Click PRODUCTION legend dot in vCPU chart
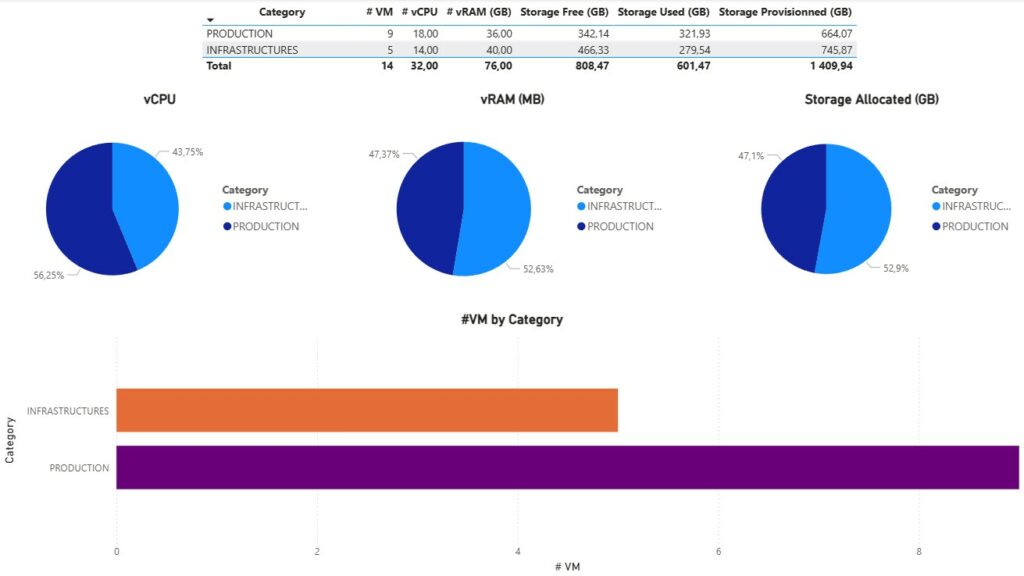Image resolution: width=1024 pixels, height=576 pixels. tap(227, 227)
